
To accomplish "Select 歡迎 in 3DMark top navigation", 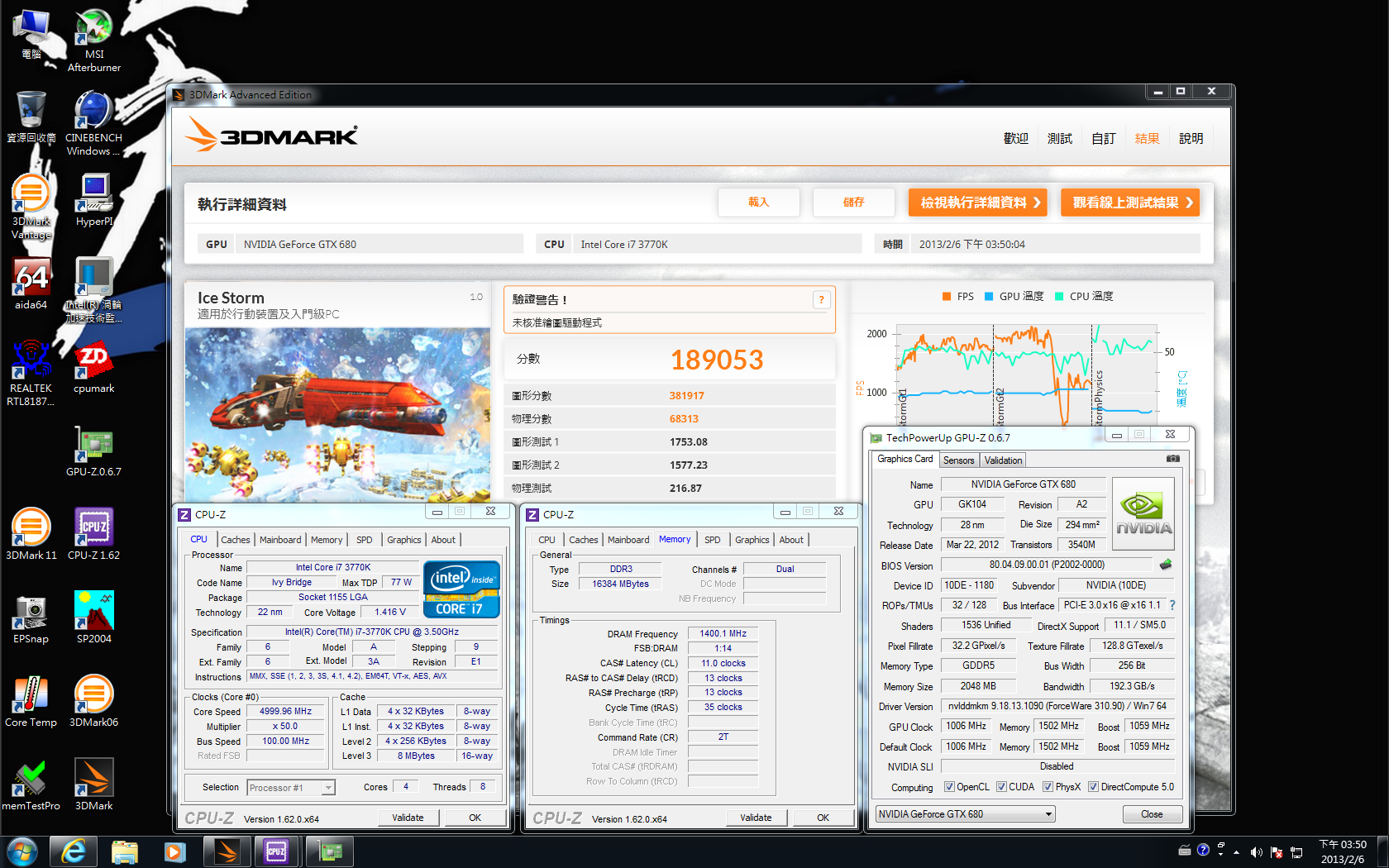I will coord(1015,139).
